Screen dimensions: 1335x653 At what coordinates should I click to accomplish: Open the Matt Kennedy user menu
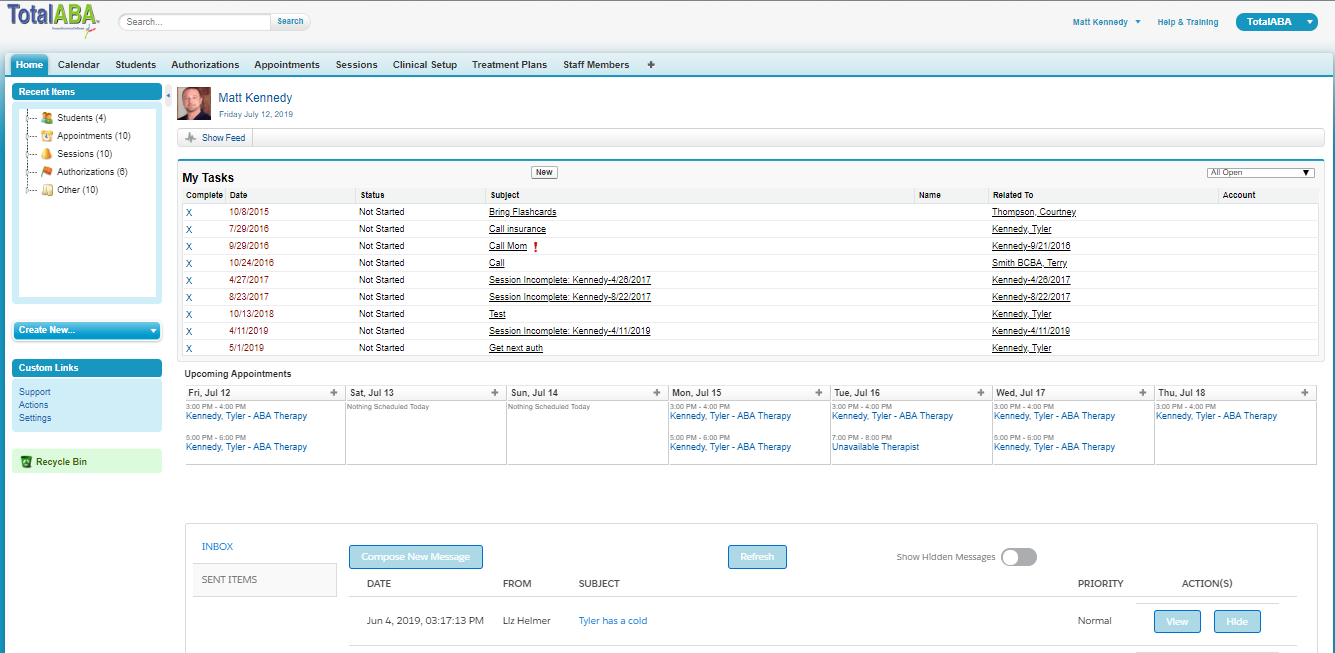click(x=1106, y=22)
